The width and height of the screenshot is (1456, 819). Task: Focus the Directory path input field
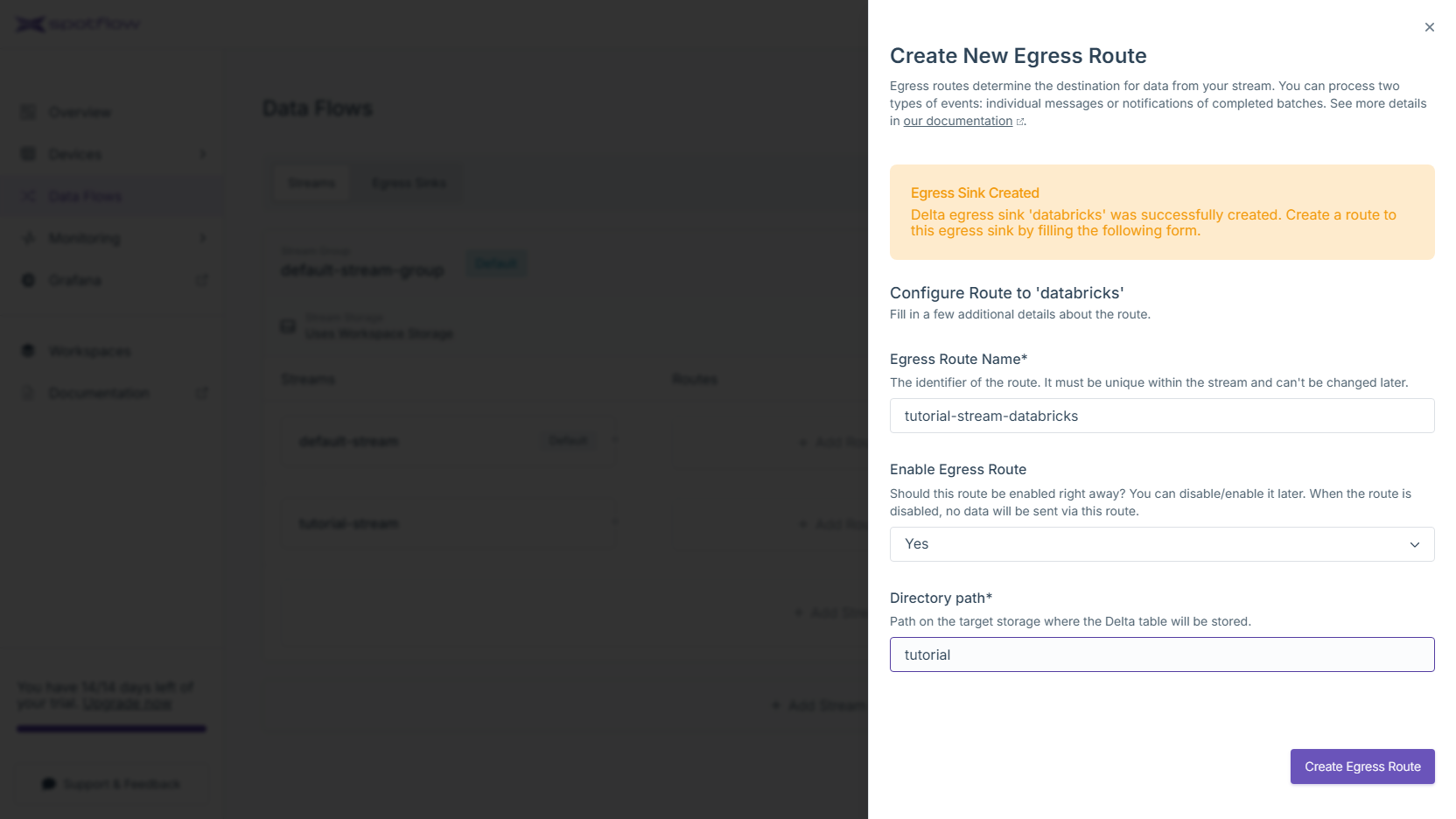click(1162, 654)
